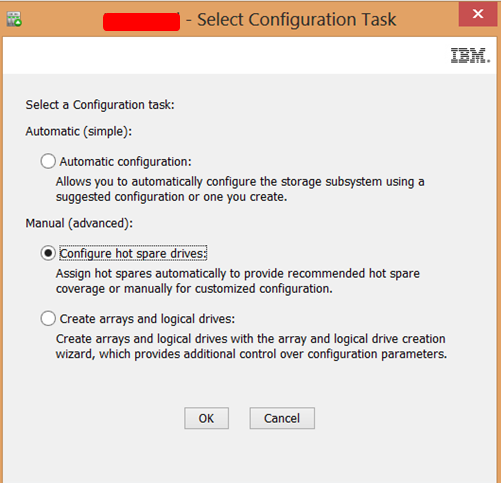Screen dimensions: 501x483
Task: Click the "Automatic (simple):" section heading
Action: [79, 131]
